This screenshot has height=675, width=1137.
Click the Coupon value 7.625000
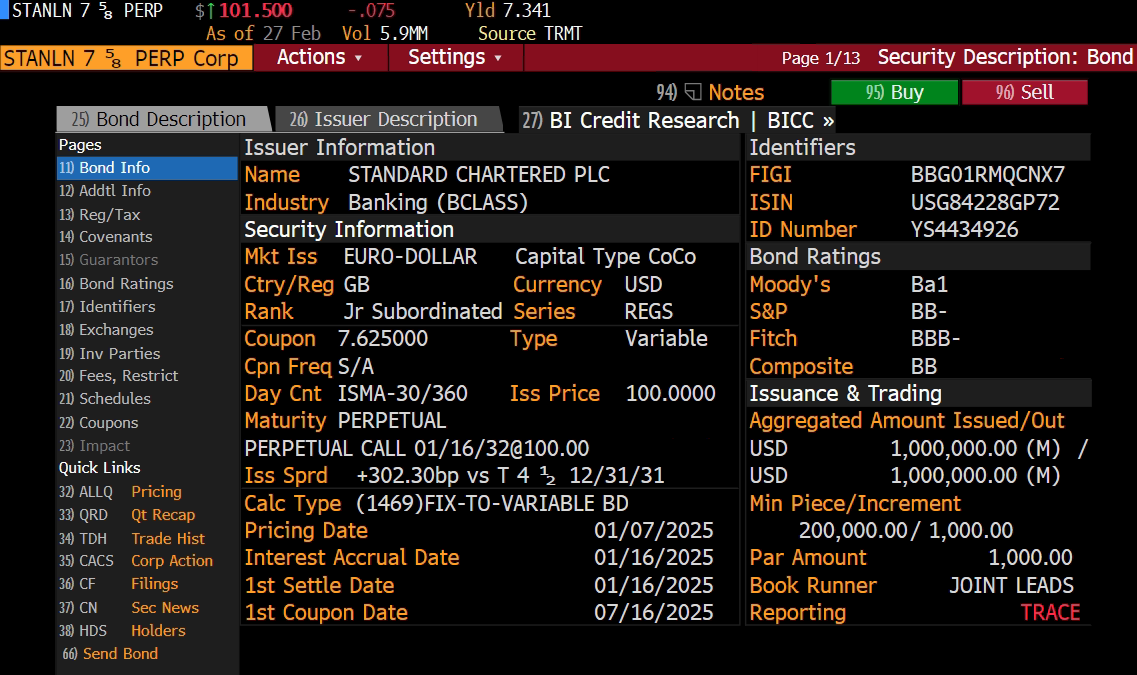click(383, 339)
